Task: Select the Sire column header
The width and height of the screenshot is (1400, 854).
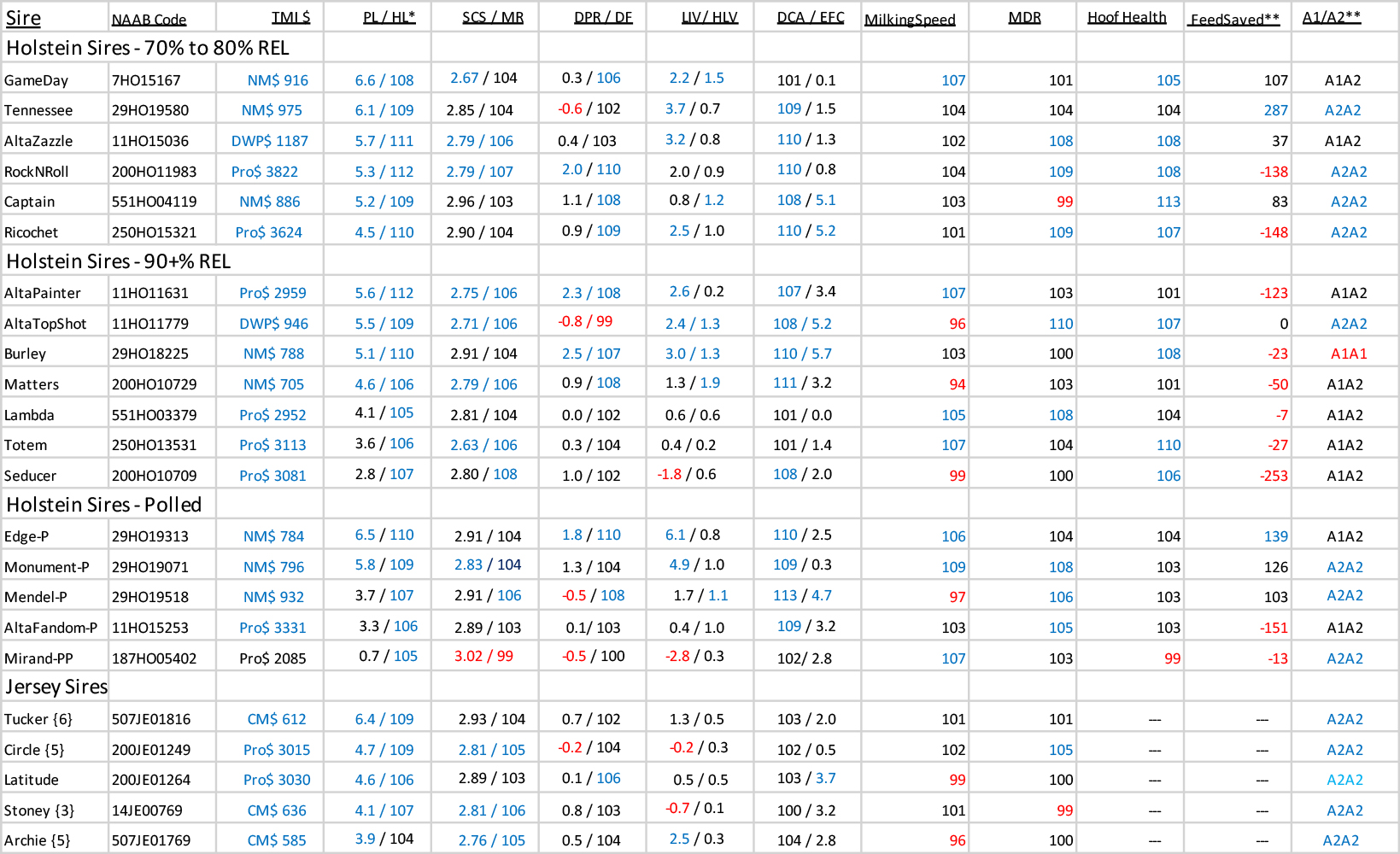Action: coord(23,17)
